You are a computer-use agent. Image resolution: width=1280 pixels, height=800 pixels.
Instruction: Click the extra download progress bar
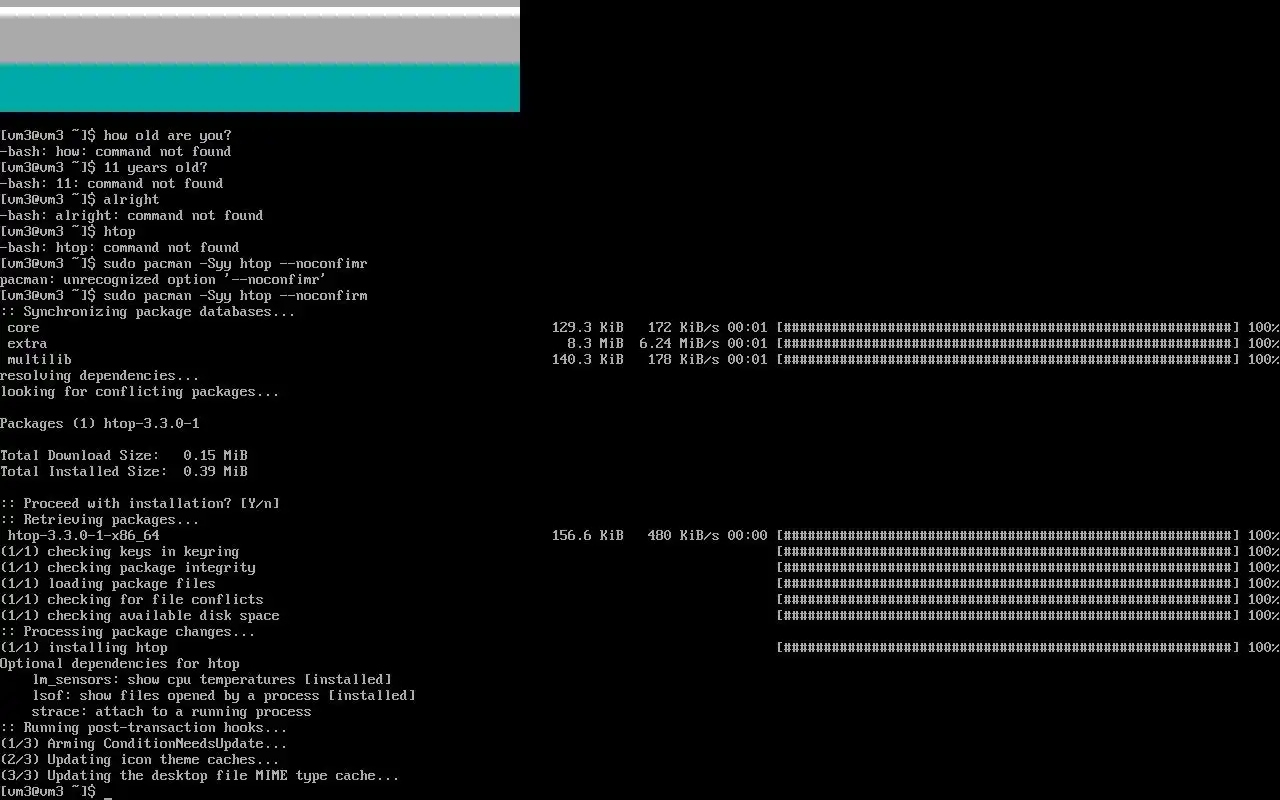(x=1008, y=344)
